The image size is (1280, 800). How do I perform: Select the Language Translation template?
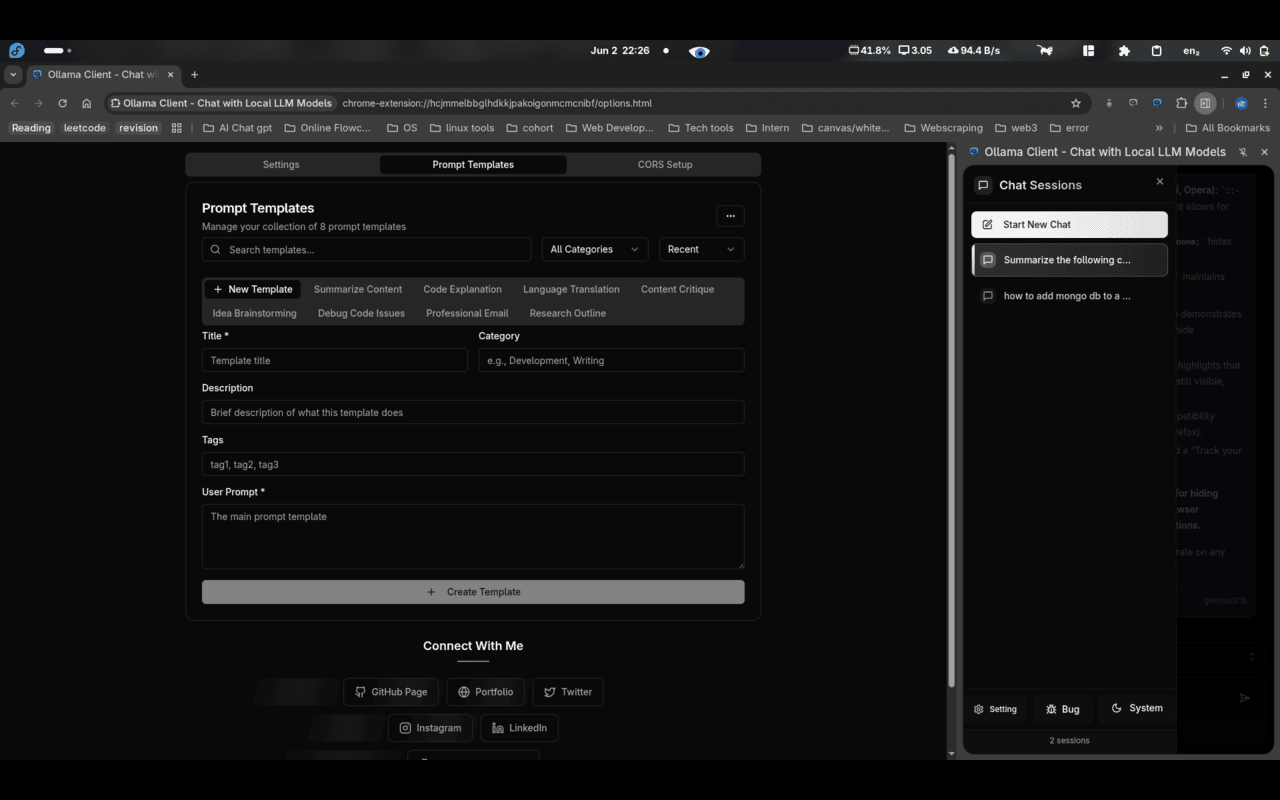571,289
